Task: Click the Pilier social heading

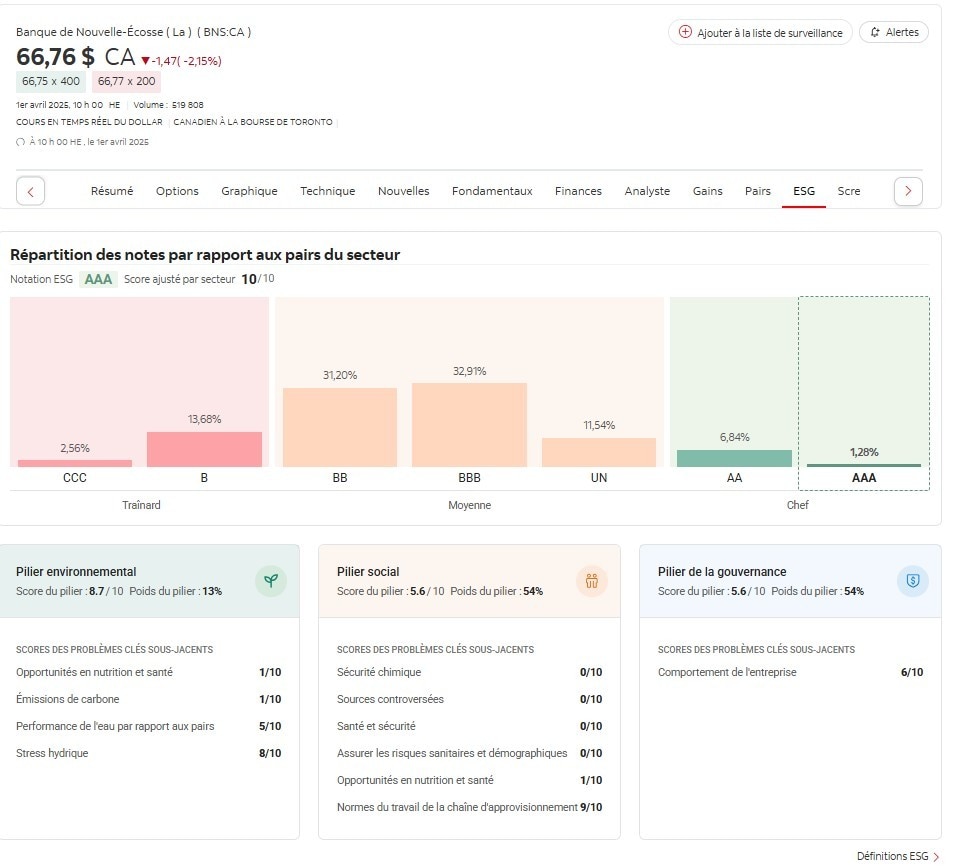Action: (368, 571)
